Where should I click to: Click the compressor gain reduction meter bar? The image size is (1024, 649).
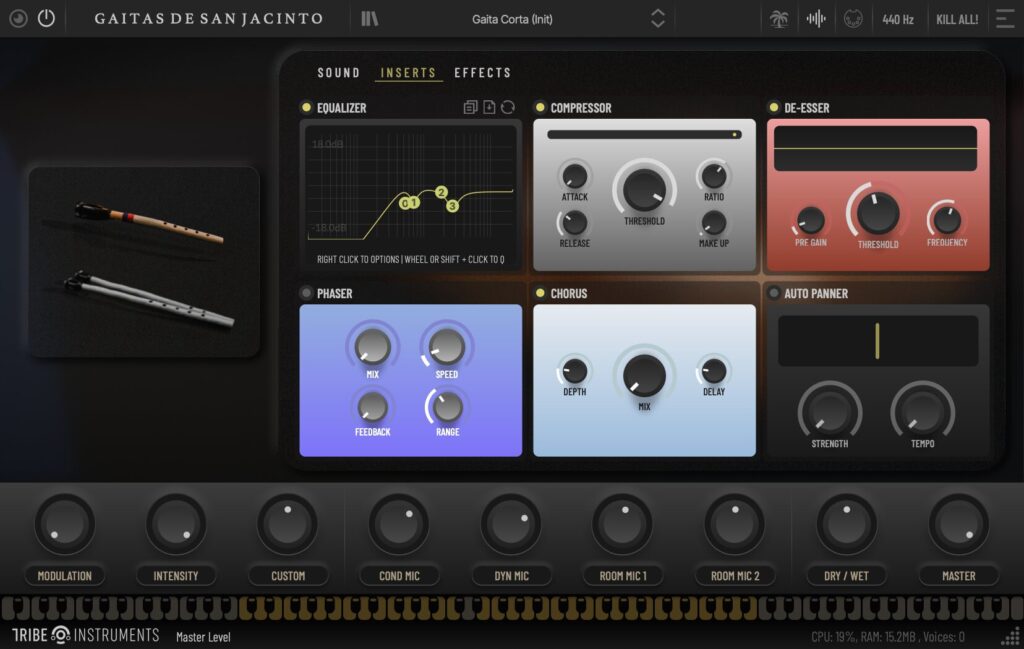point(644,135)
